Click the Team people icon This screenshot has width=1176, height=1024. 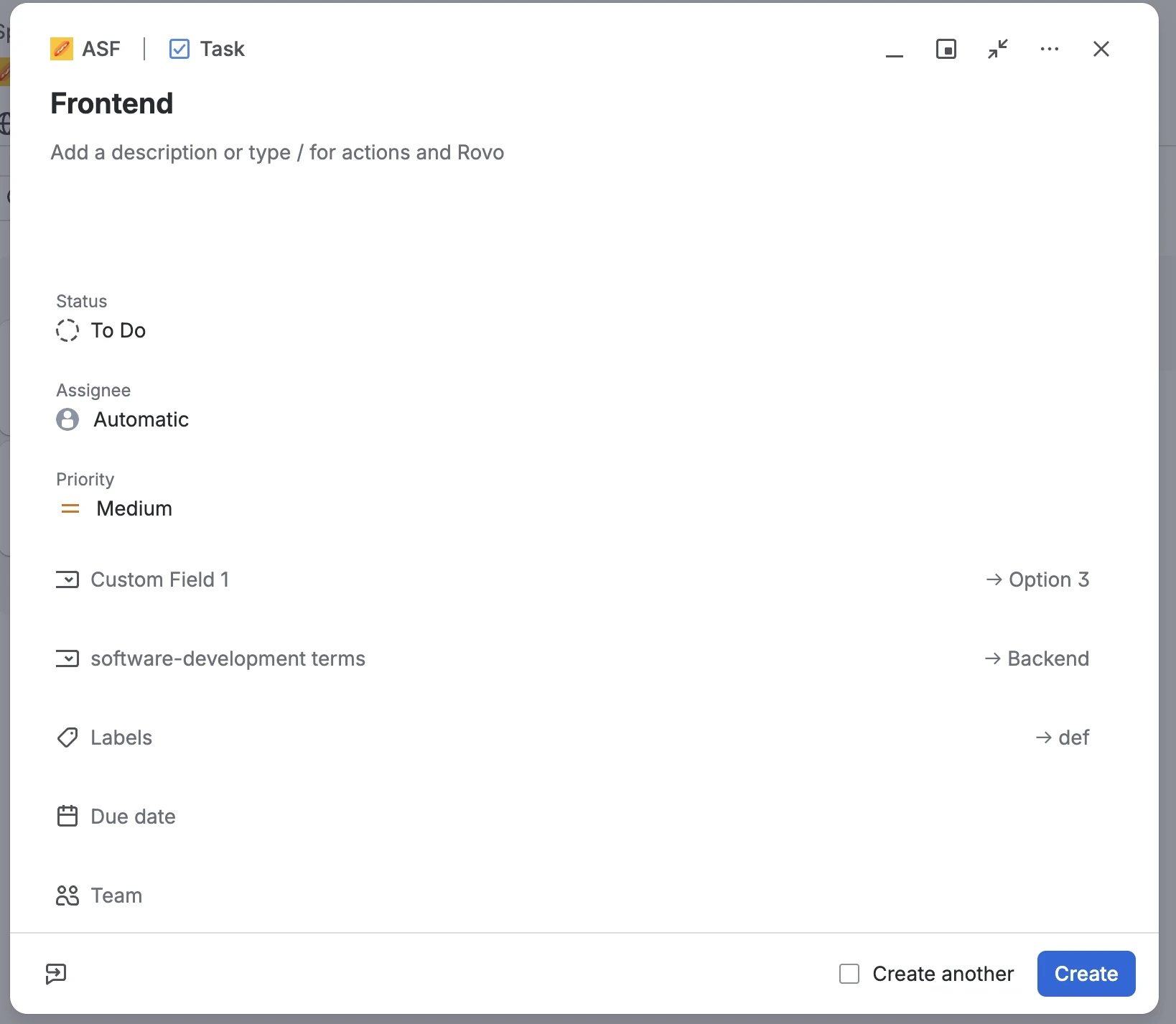[67, 895]
